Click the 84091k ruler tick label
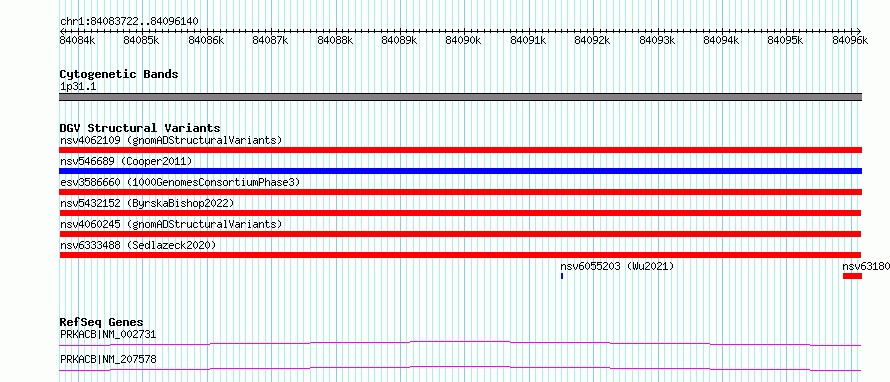Screen dimensions: 890x382 coord(528,40)
